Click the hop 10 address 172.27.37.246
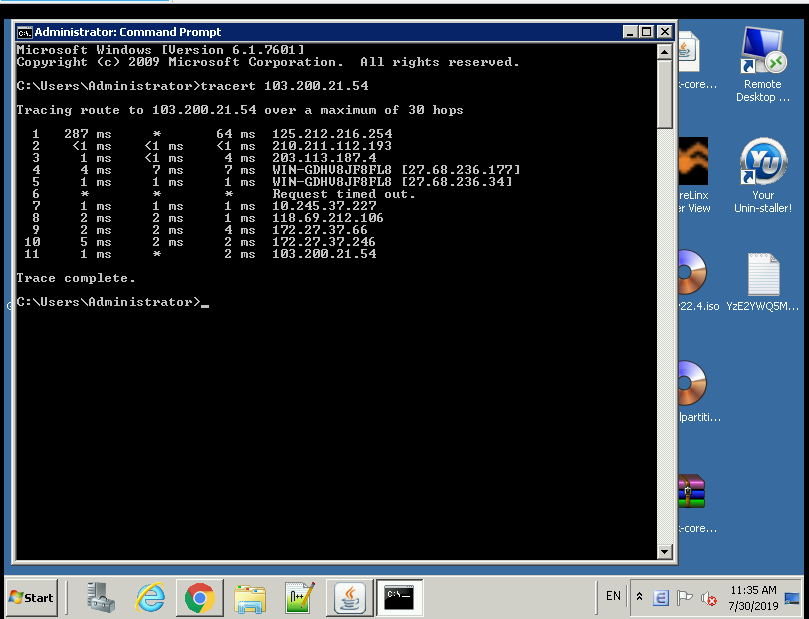The width and height of the screenshot is (809, 619). click(x=324, y=242)
